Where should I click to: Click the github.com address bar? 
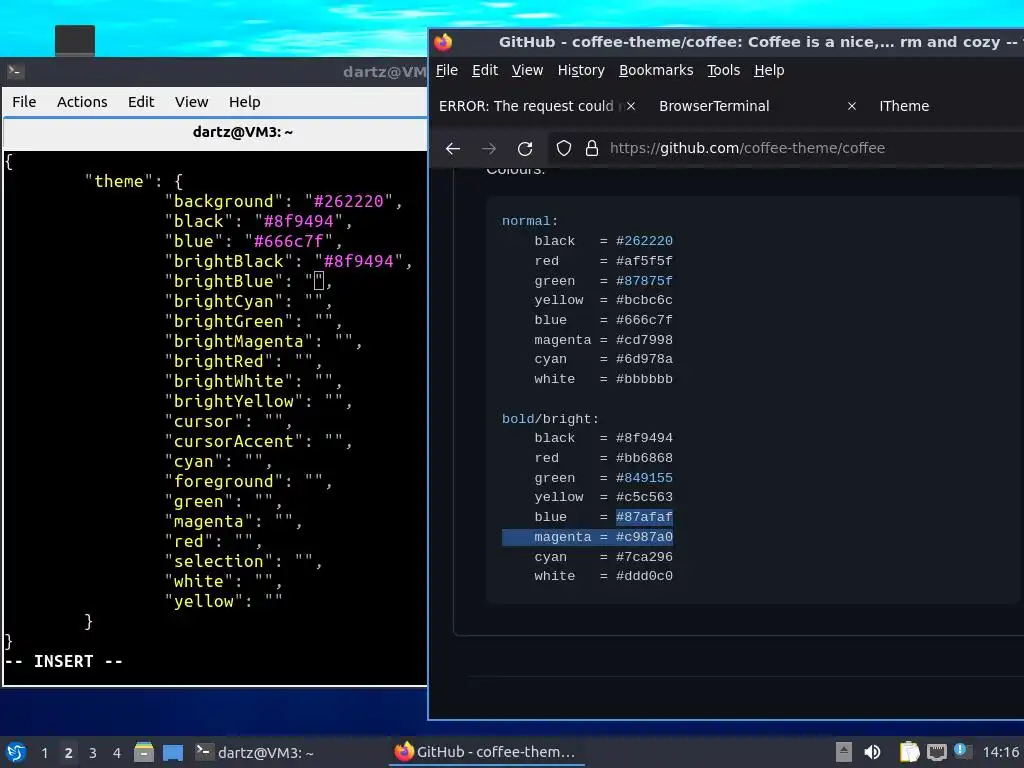[747, 148]
